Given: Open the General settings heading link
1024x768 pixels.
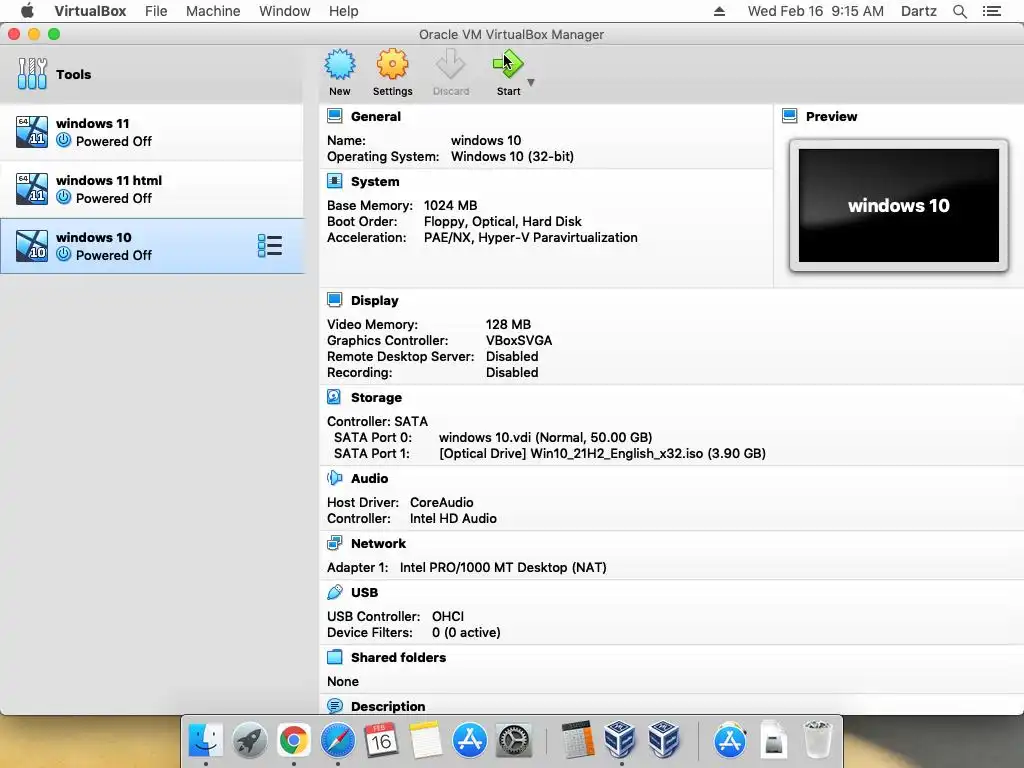Looking at the screenshot, I should [376, 116].
